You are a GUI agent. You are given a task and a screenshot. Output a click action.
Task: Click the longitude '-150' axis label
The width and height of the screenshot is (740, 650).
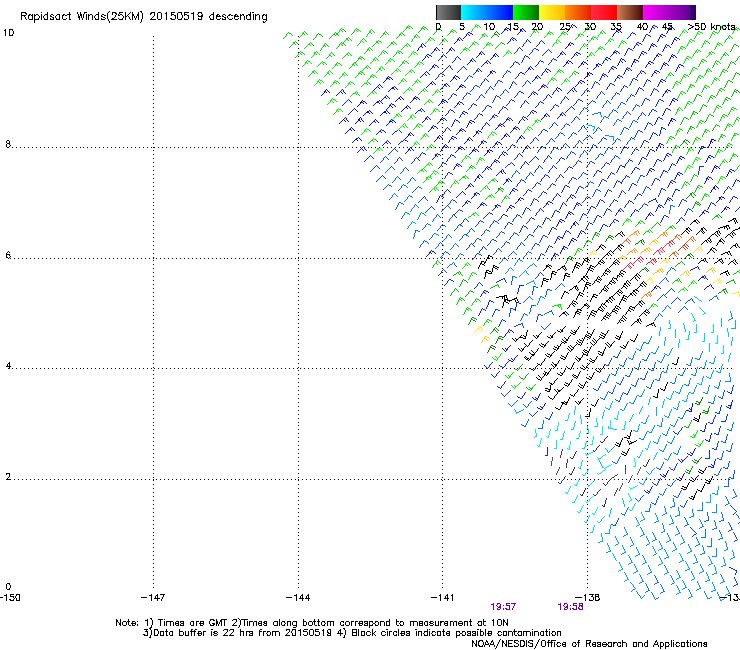click(x=10, y=598)
